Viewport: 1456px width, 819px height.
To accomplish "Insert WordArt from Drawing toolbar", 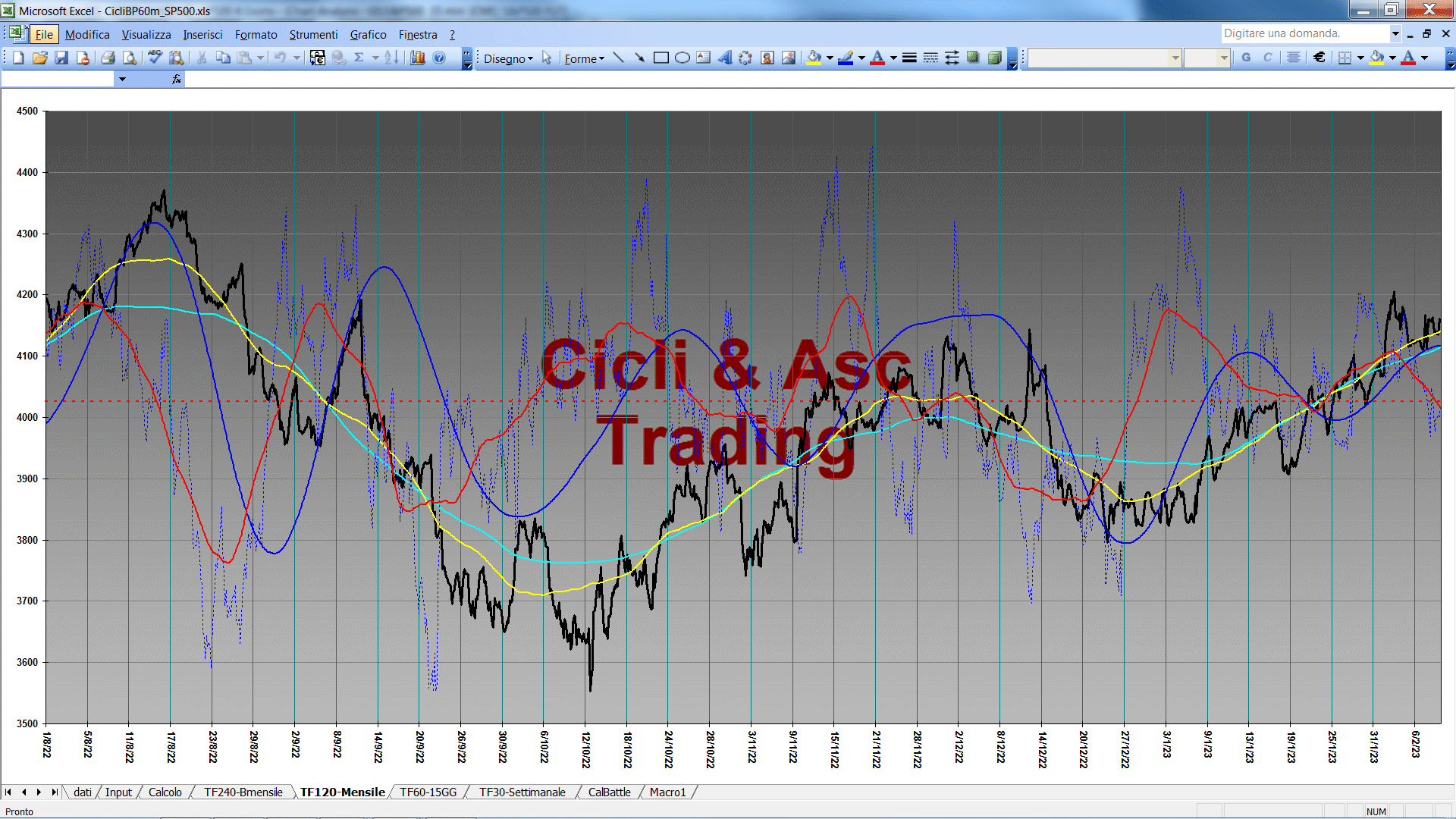I will tap(725, 58).
